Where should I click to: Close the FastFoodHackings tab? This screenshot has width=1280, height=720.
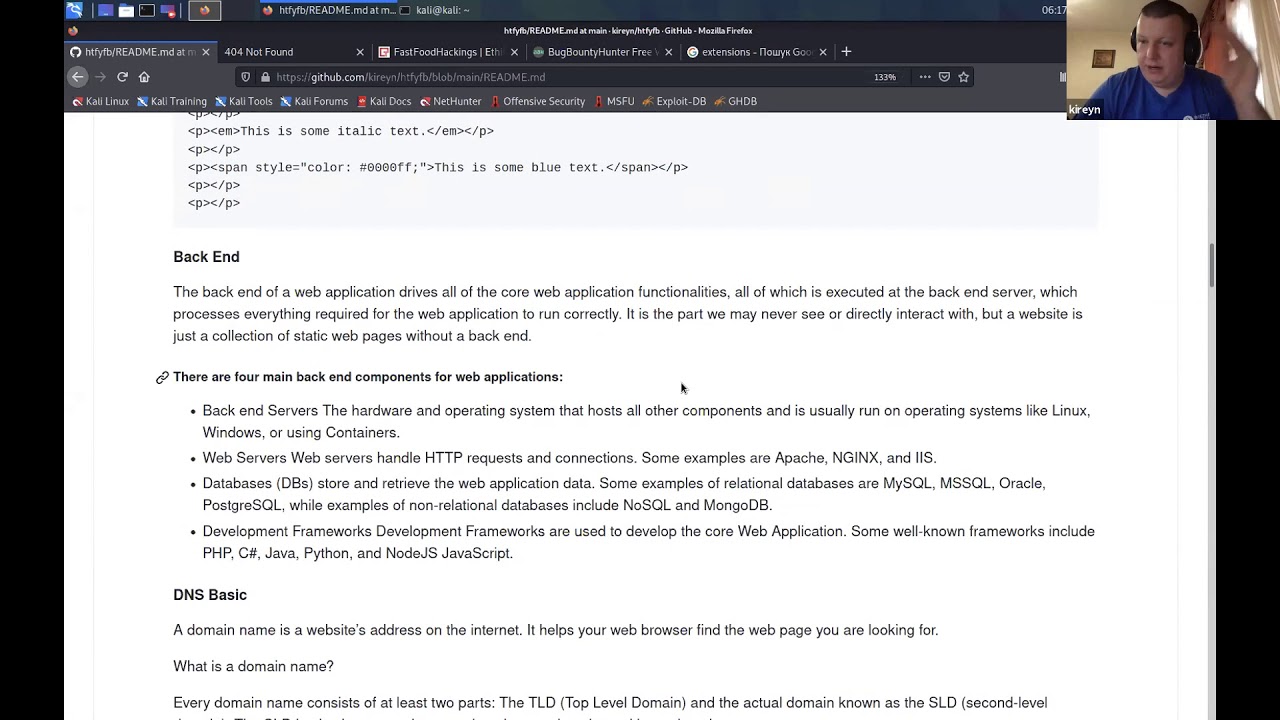pyautogui.click(x=515, y=52)
